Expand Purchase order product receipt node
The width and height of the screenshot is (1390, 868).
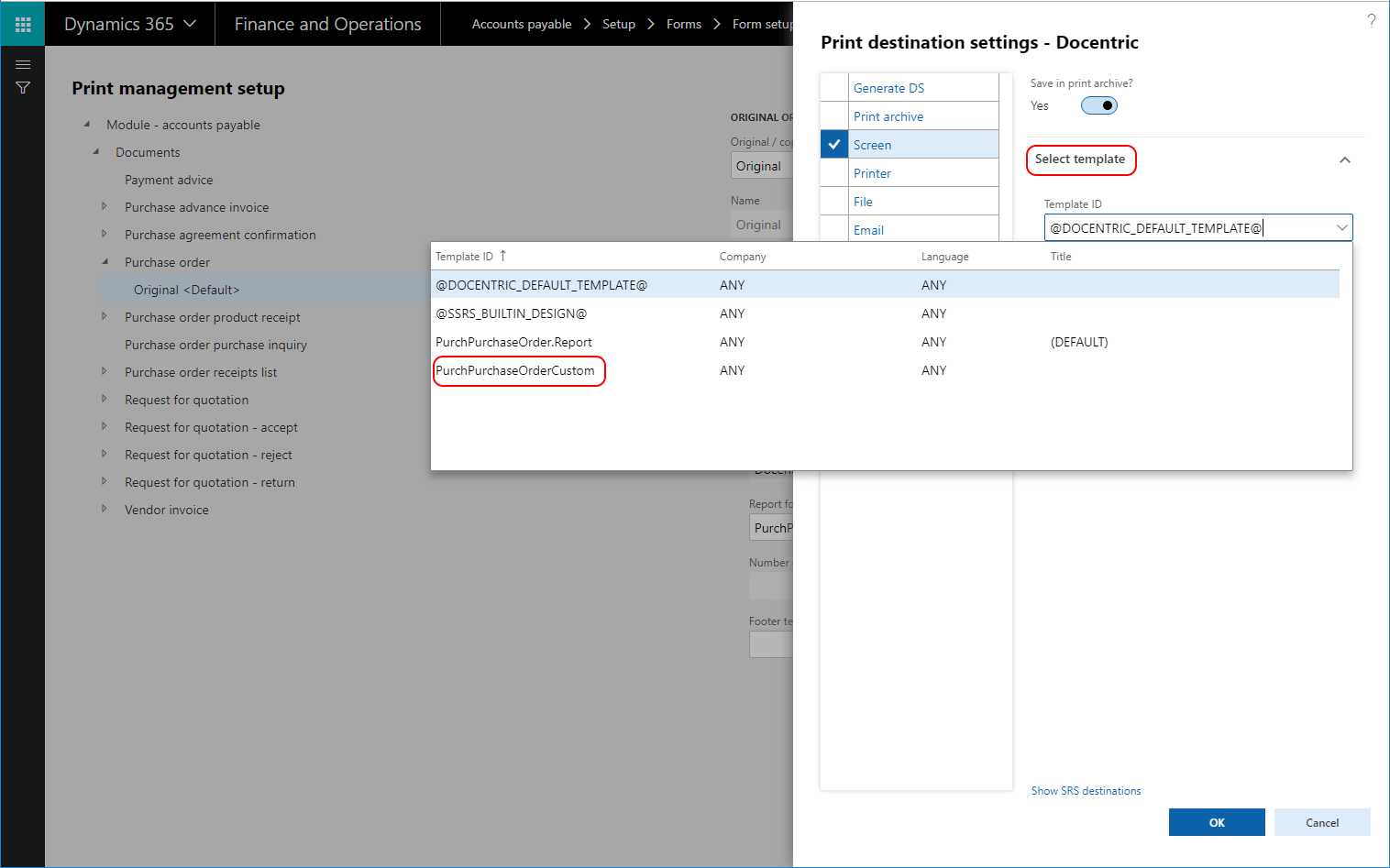point(104,316)
